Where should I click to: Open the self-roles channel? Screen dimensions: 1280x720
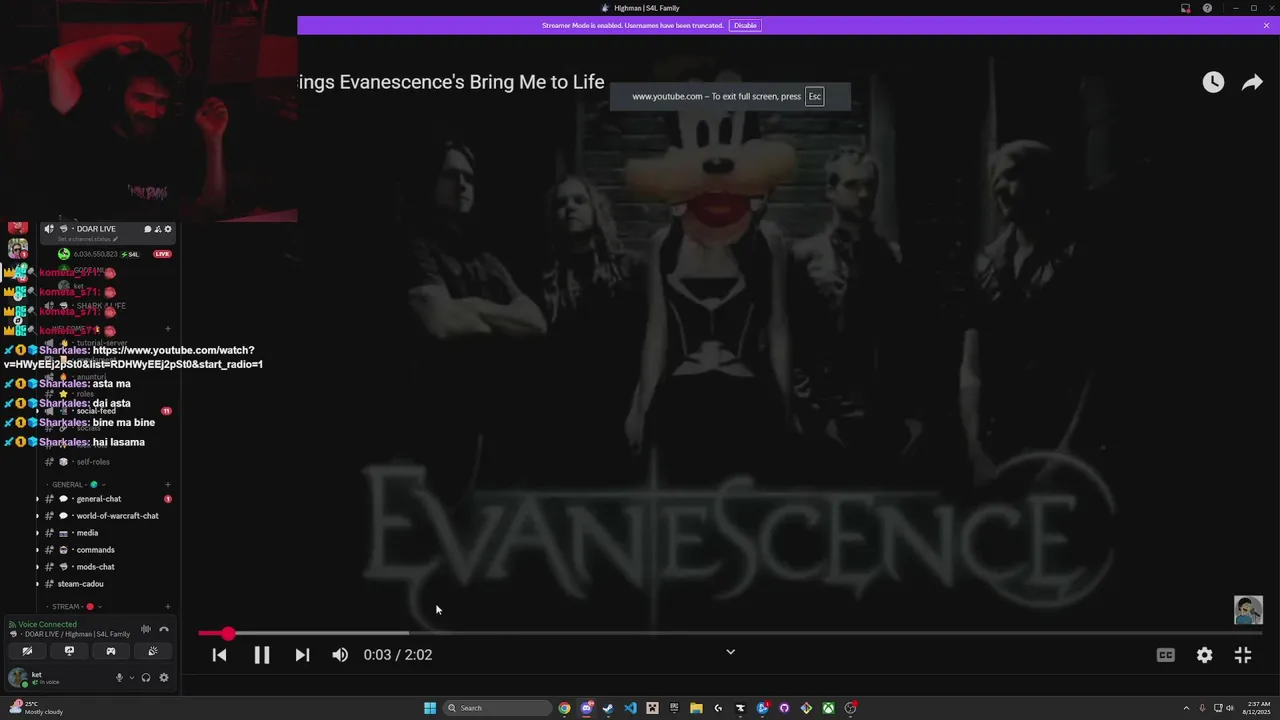(93, 462)
